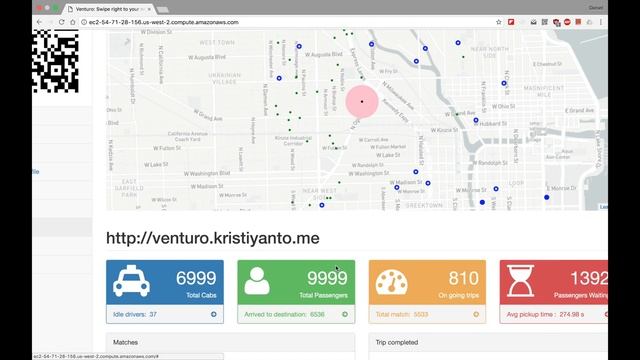Click the solid blue dot below E Monroe Dr
This screenshot has width=640, height=360.
pyautogui.click(x=547, y=197)
